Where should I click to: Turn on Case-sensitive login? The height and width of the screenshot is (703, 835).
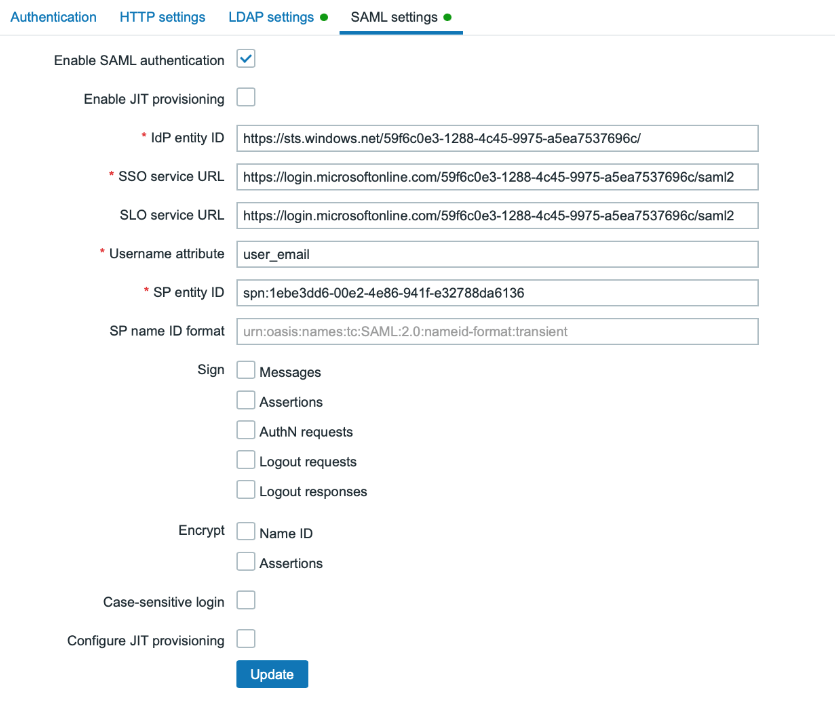tap(246, 600)
